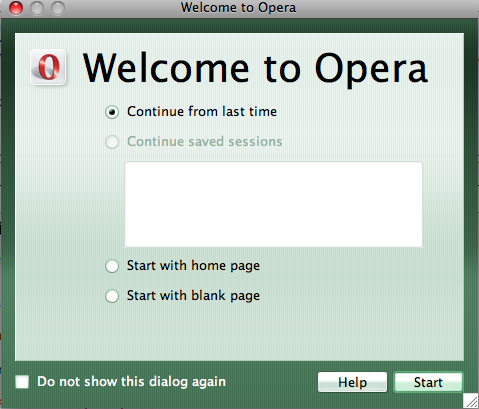Image resolution: width=479 pixels, height=409 pixels.
Task: Check Do not show this dialog again
Action: tap(22, 382)
